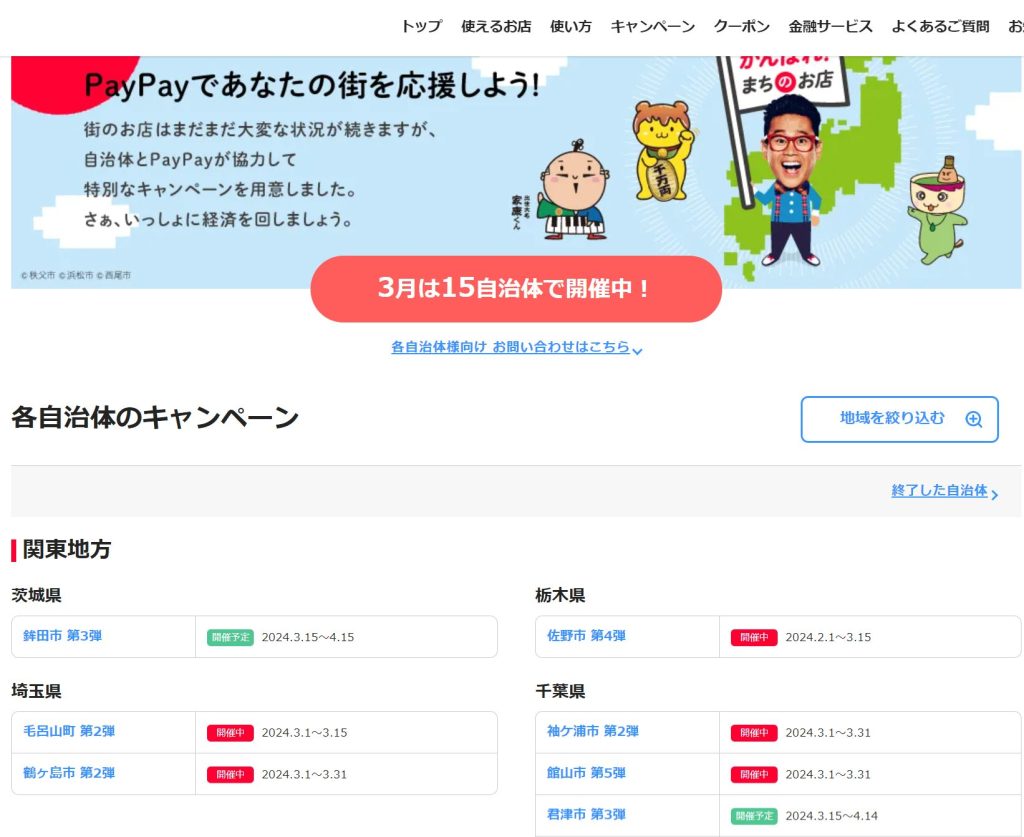Screen dimensions: 1024x837
Task: Click the date 2024.2.1〜3.15
Action: tap(828, 637)
